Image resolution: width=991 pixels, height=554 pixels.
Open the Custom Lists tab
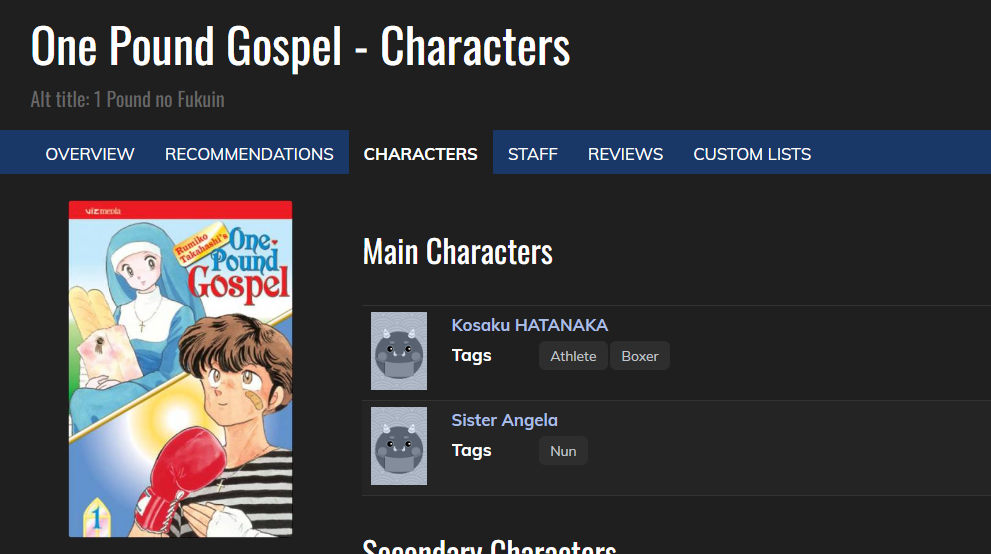coord(752,154)
